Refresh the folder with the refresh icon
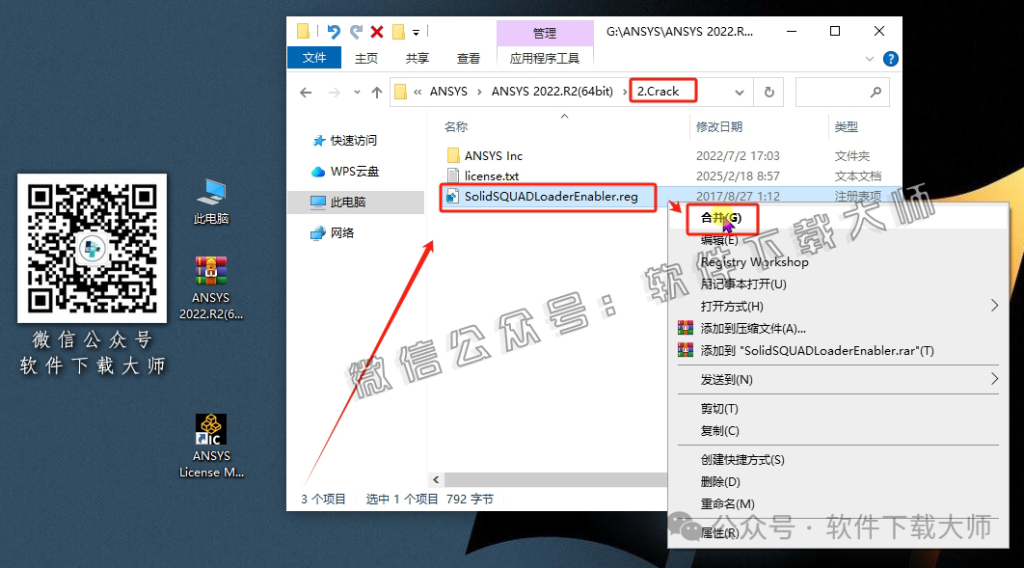Viewport: 1024px width, 568px height. [769, 93]
